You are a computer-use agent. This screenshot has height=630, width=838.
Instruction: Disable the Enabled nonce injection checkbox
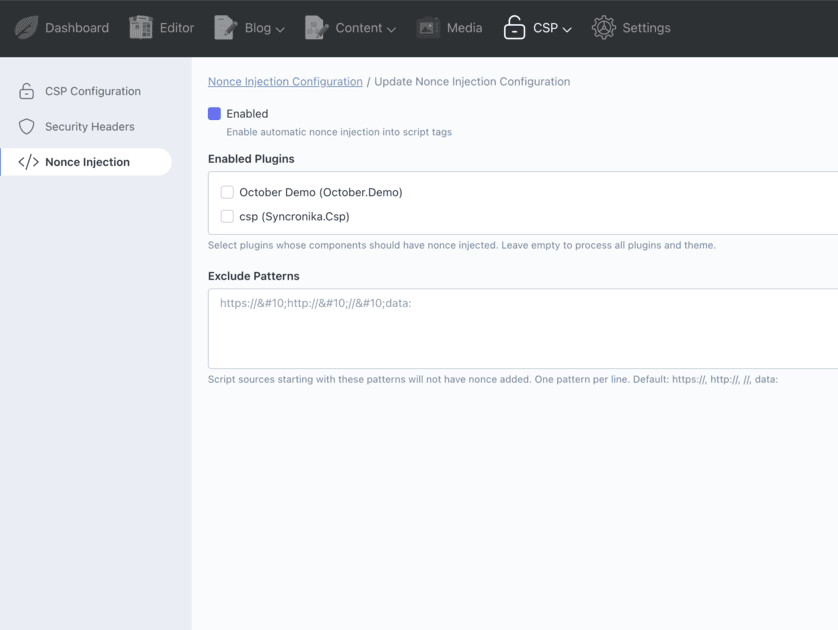(x=214, y=114)
